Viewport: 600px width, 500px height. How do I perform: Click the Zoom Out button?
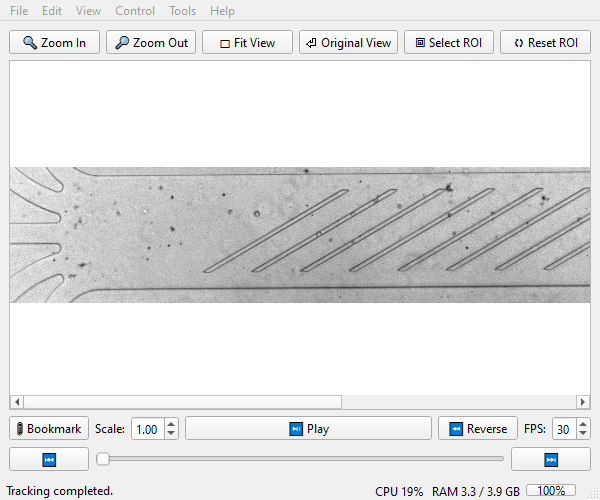(151, 42)
